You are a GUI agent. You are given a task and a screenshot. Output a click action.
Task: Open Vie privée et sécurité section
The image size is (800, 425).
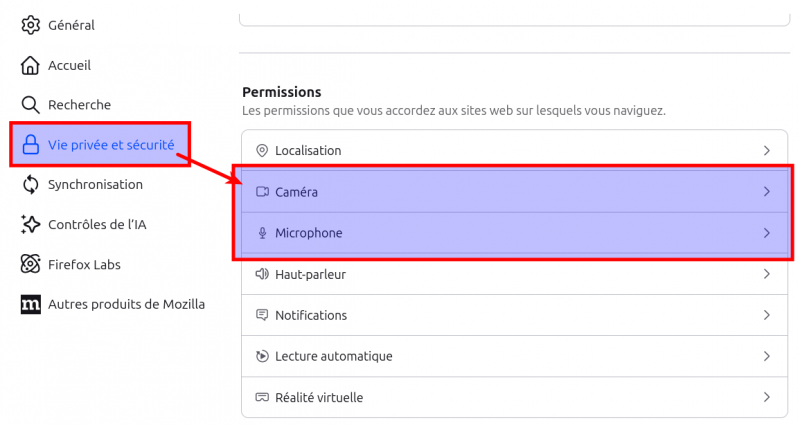click(111, 145)
